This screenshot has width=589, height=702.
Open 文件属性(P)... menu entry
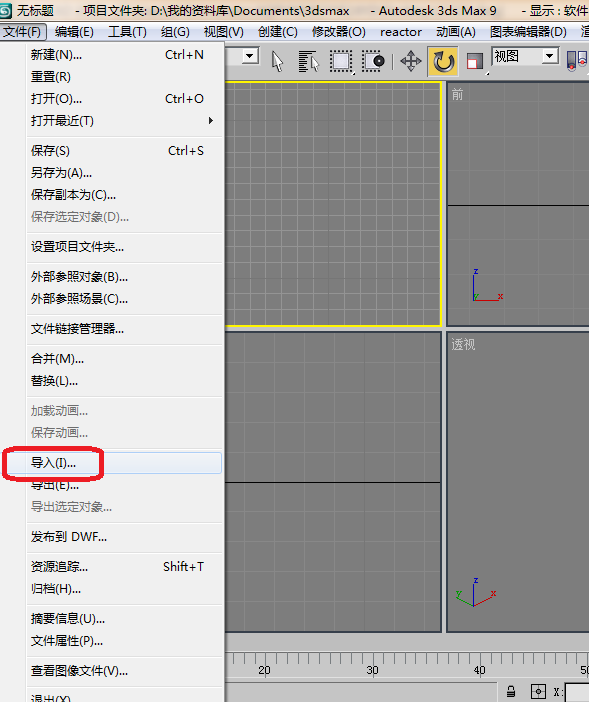point(124,641)
